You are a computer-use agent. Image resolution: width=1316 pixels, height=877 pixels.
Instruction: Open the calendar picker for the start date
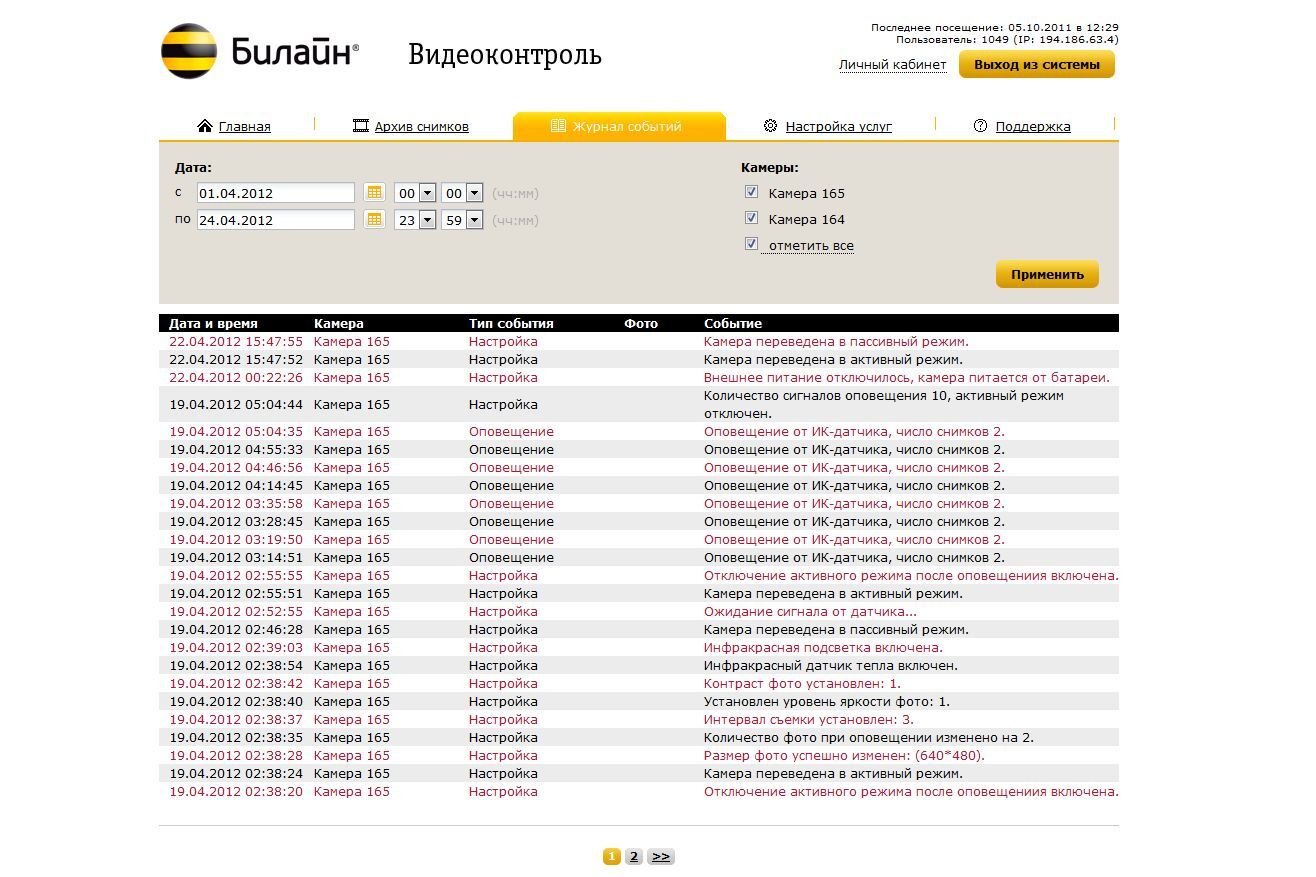(374, 192)
